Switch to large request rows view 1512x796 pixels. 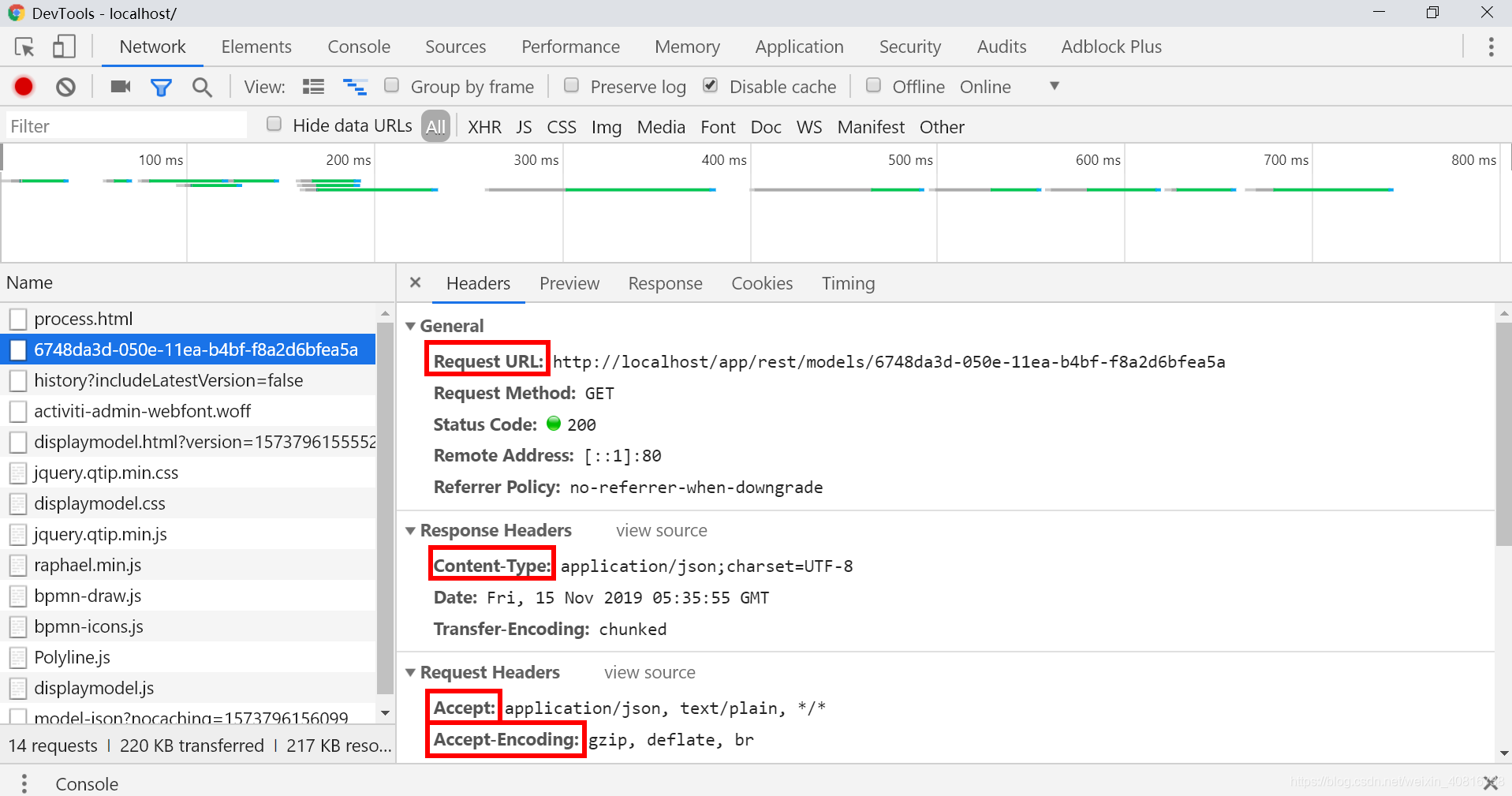coord(314,87)
